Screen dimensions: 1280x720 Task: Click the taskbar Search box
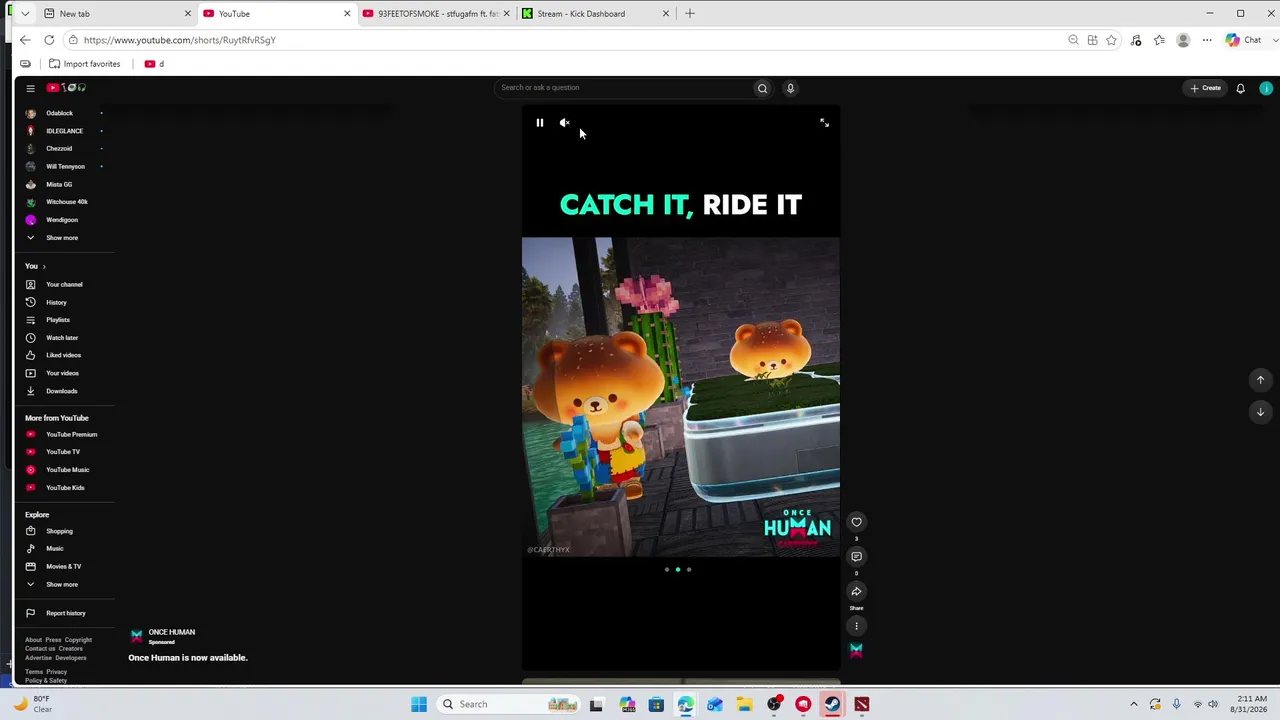(510, 704)
